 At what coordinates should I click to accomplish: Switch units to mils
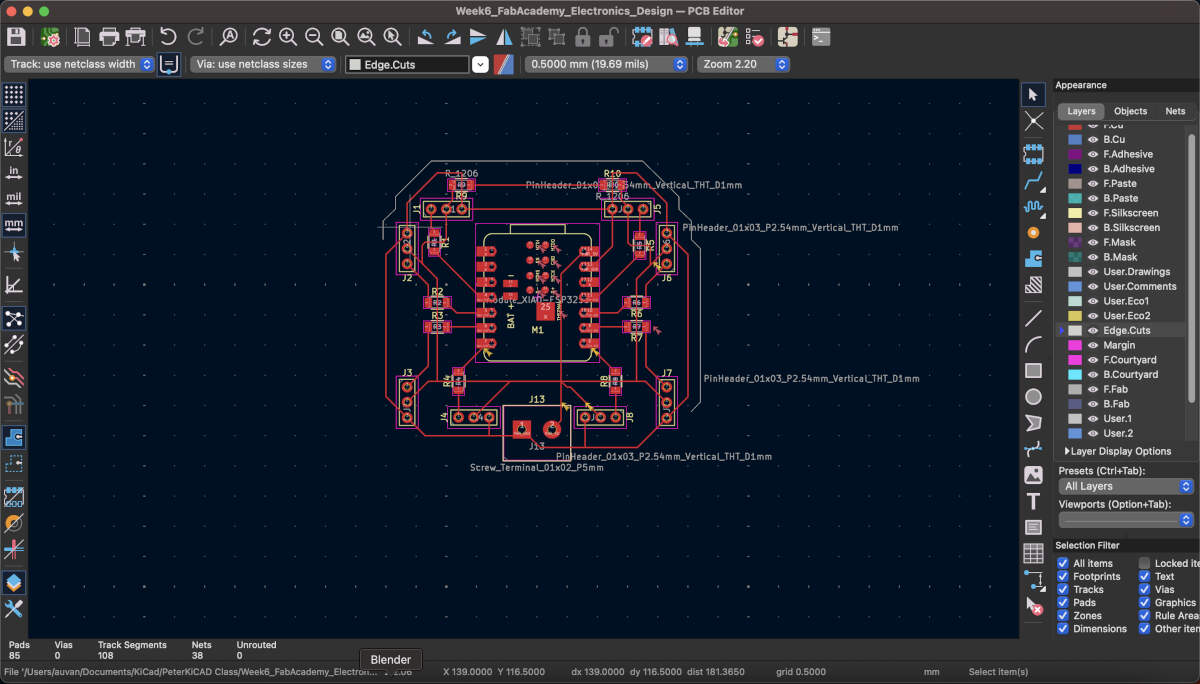(14, 198)
